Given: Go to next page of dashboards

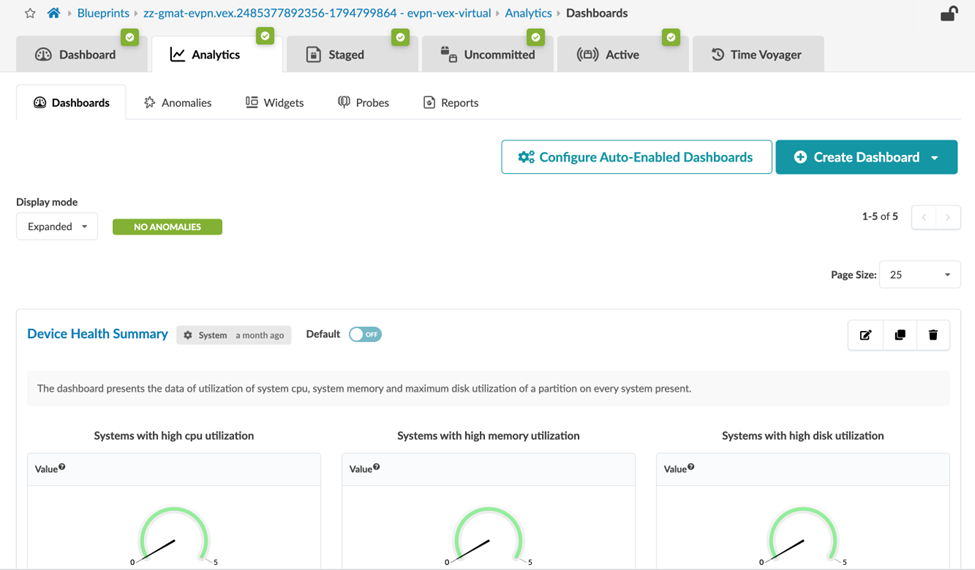Looking at the screenshot, I should click(x=948, y=217).
